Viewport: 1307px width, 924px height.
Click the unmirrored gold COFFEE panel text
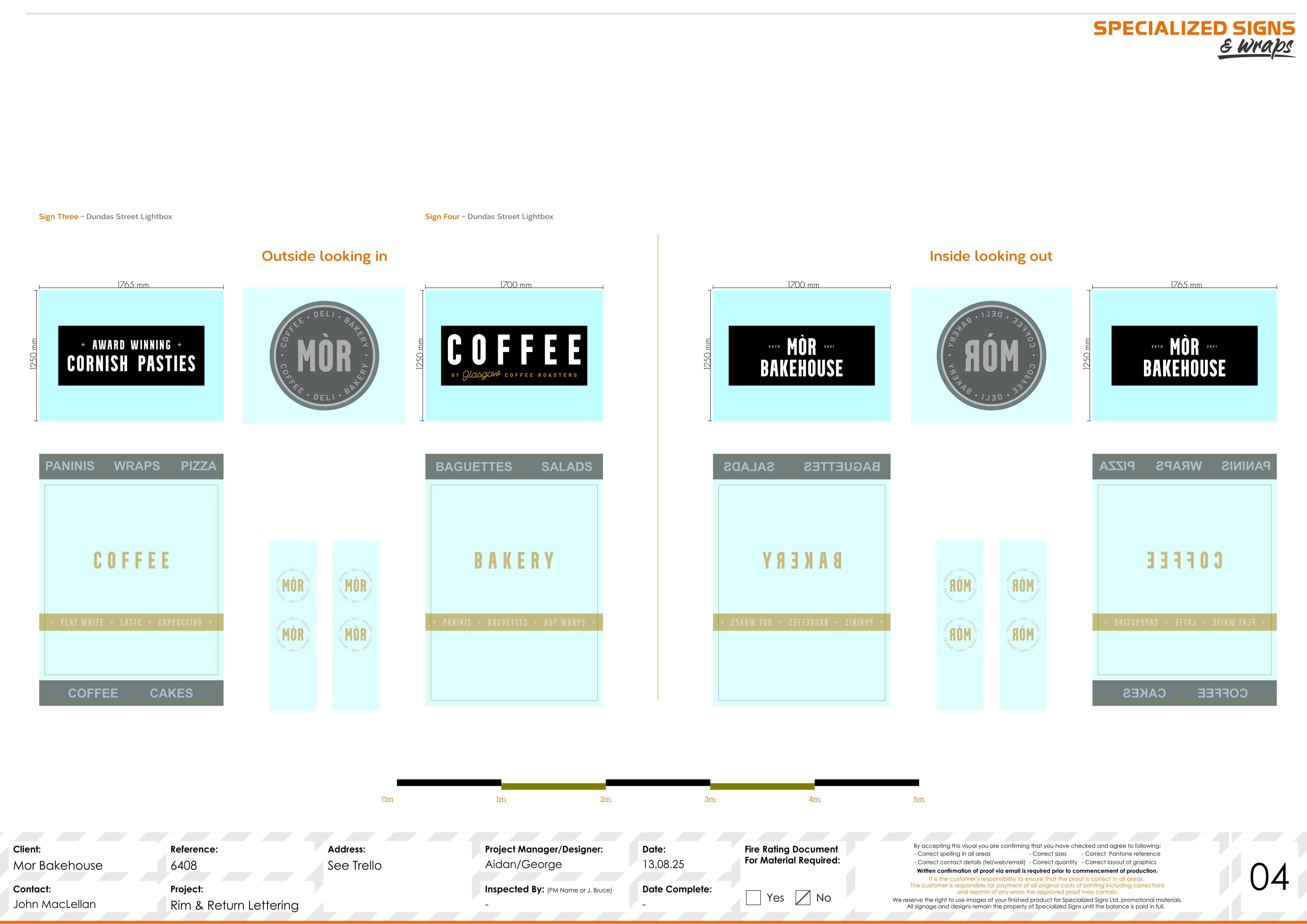131,560
